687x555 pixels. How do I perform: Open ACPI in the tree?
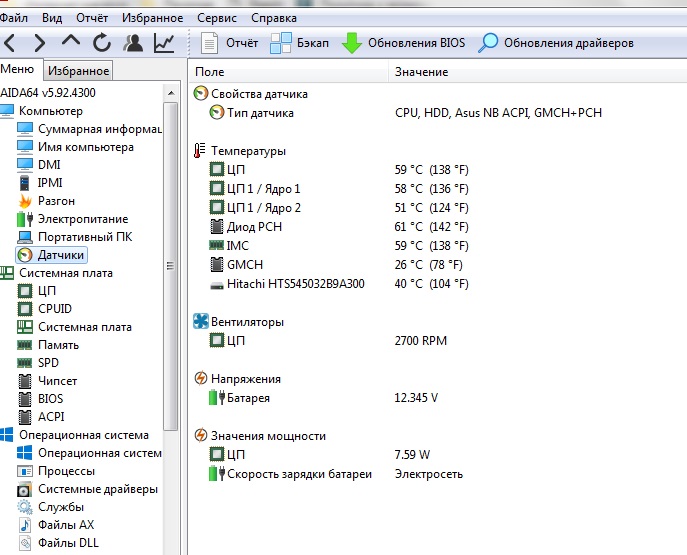[x=41, y=417]
